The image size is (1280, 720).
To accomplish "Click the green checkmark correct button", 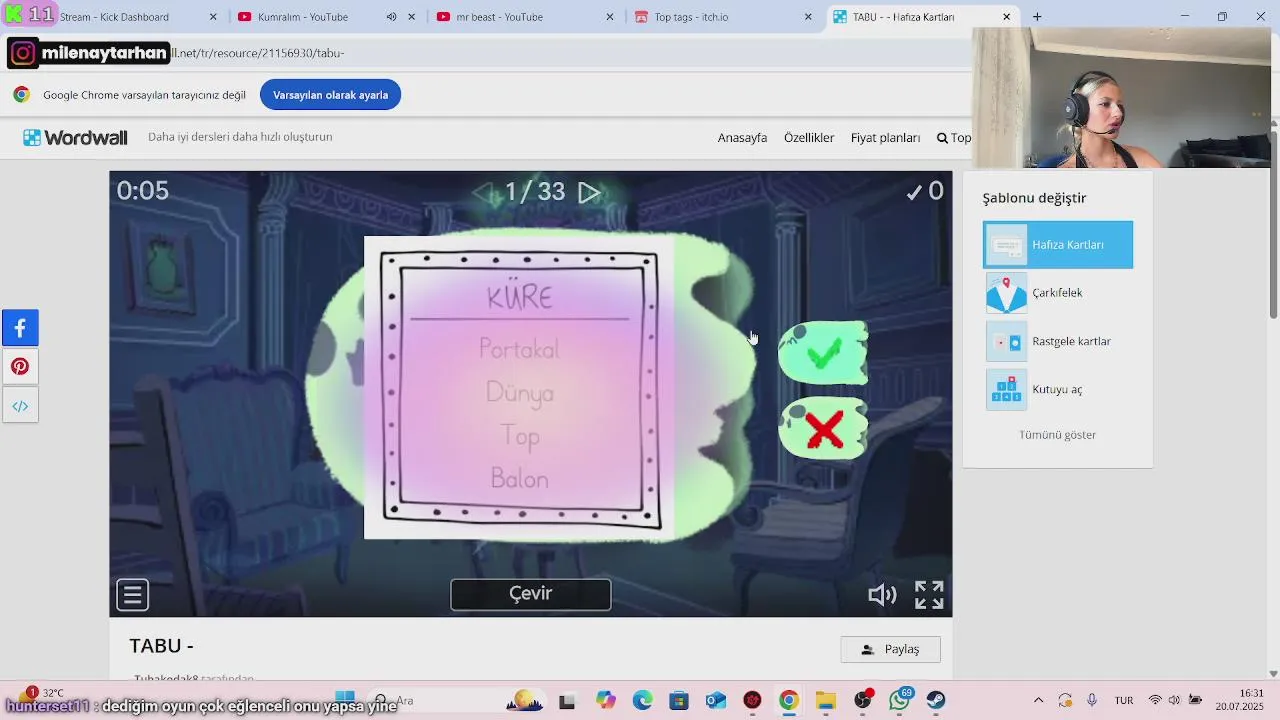I will tap(823, 352).
